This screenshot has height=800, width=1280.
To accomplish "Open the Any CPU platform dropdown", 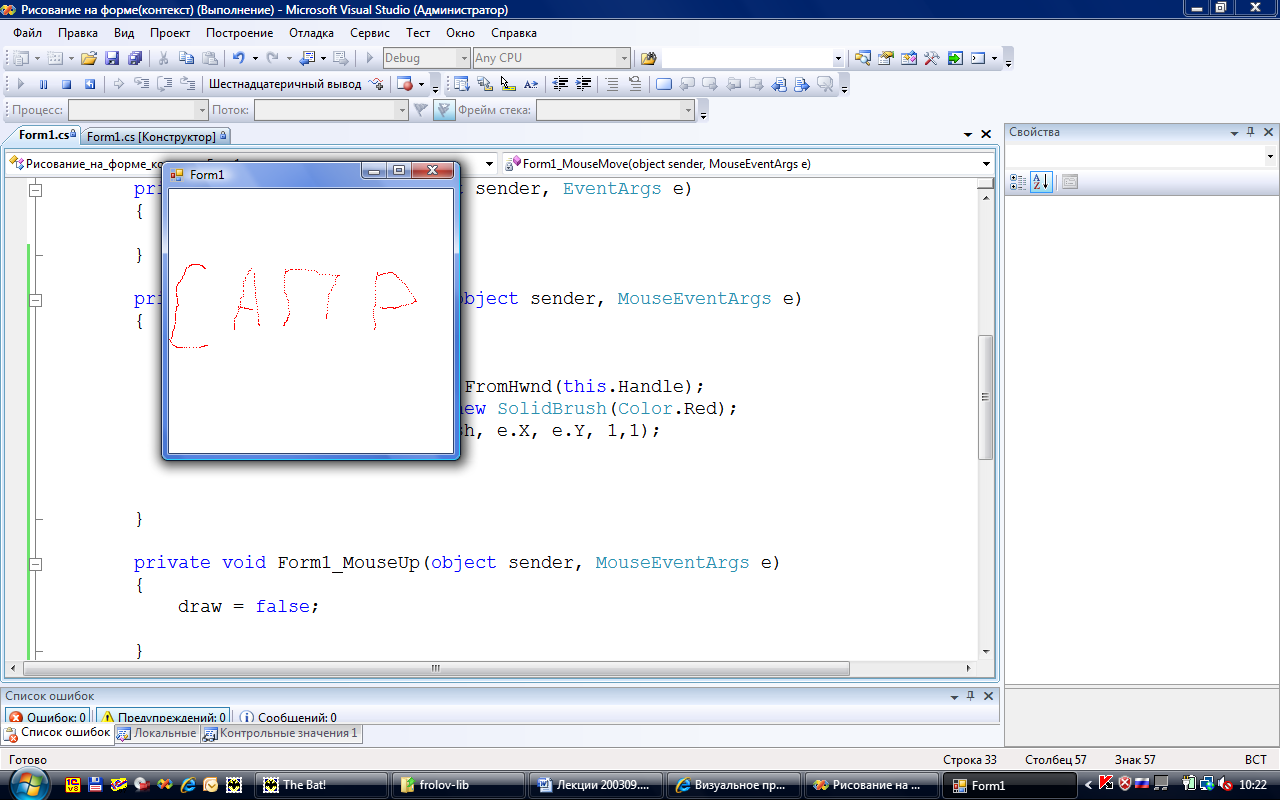I will click(624, 58).
